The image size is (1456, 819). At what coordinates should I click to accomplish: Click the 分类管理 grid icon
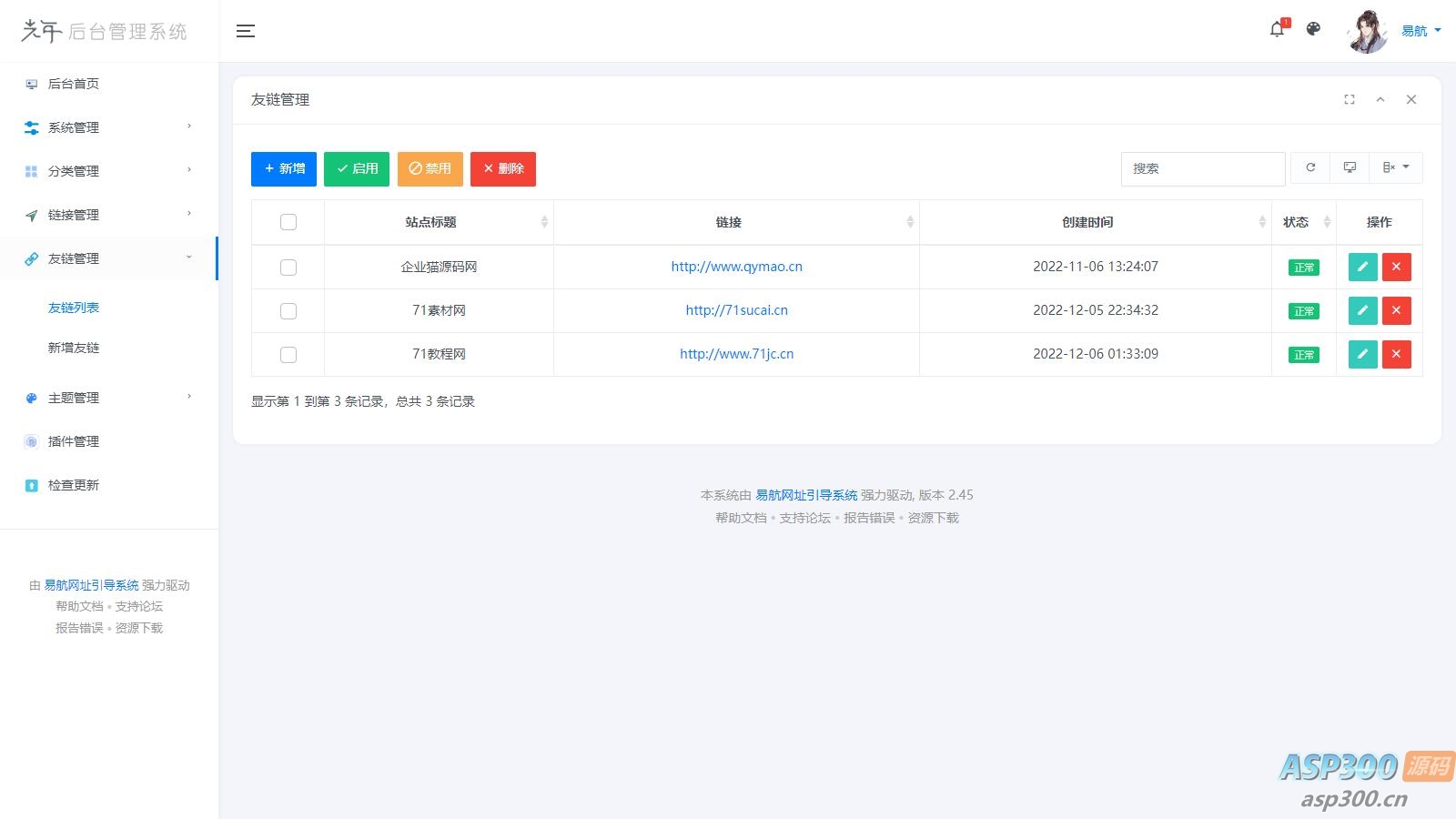(31, 171)
